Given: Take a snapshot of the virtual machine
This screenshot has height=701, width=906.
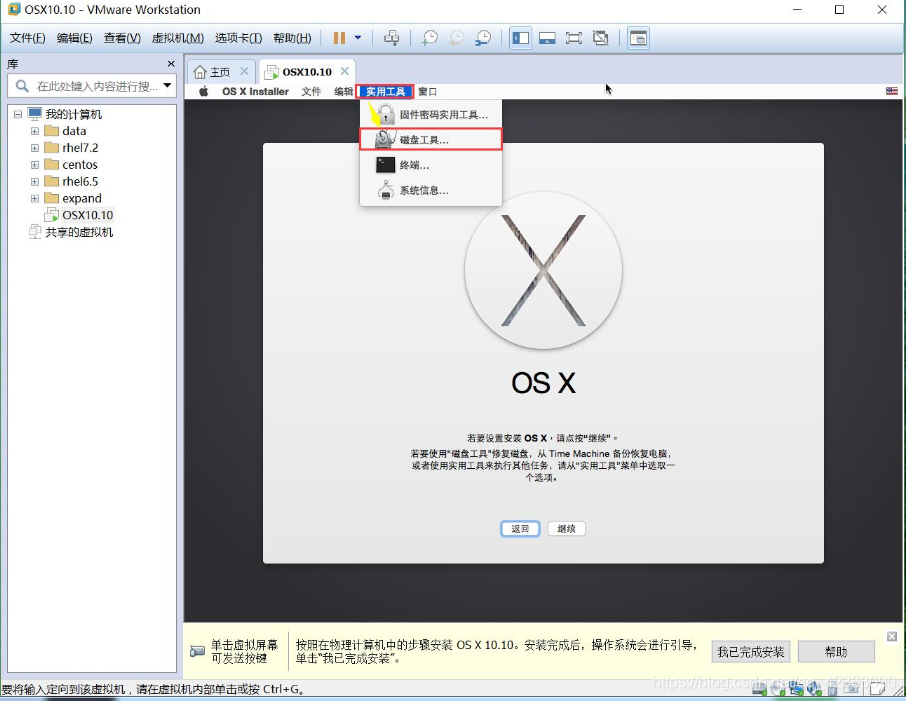Looking at the screenshot, I should click(x=429, y=38).
